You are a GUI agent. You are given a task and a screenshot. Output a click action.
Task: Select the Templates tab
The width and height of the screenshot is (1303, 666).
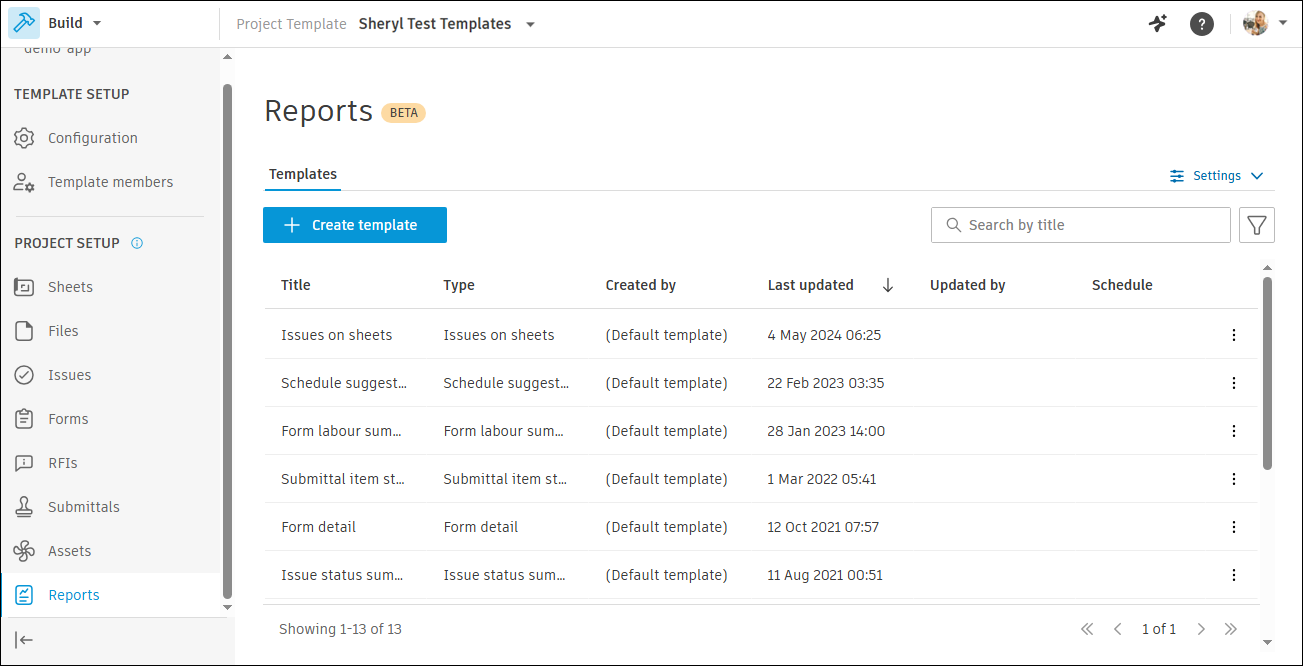click(303, 175)
